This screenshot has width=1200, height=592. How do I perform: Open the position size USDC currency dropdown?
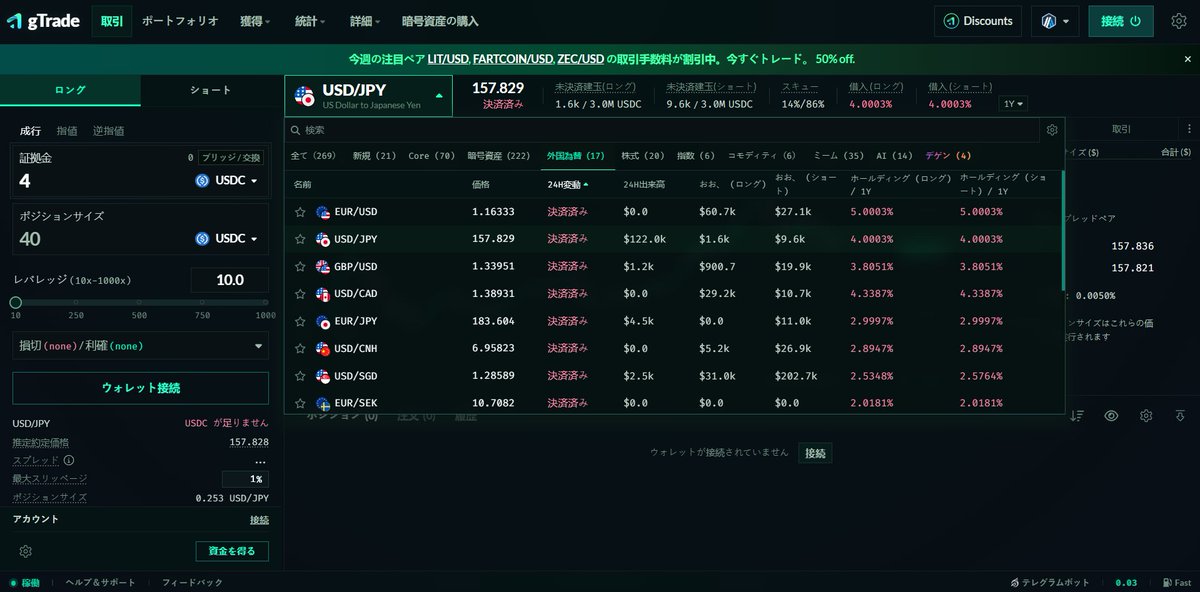227,239
